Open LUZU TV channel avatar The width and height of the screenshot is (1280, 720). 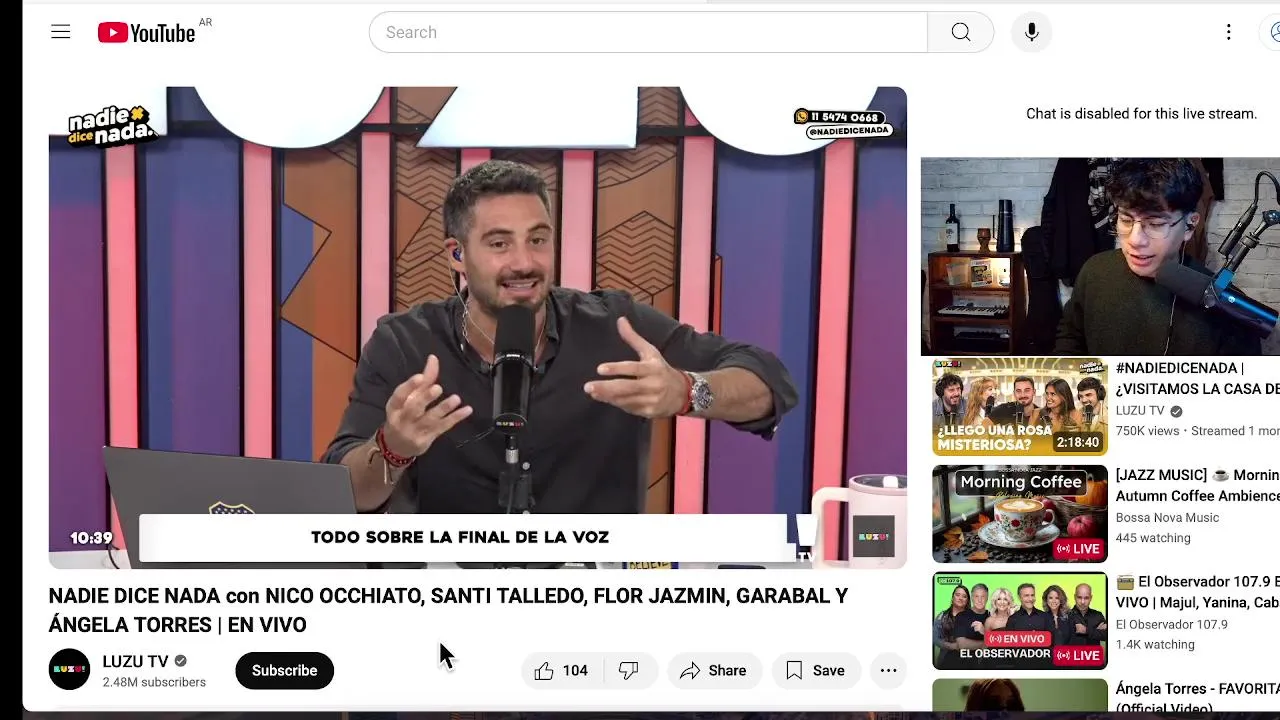pos(69,670)
